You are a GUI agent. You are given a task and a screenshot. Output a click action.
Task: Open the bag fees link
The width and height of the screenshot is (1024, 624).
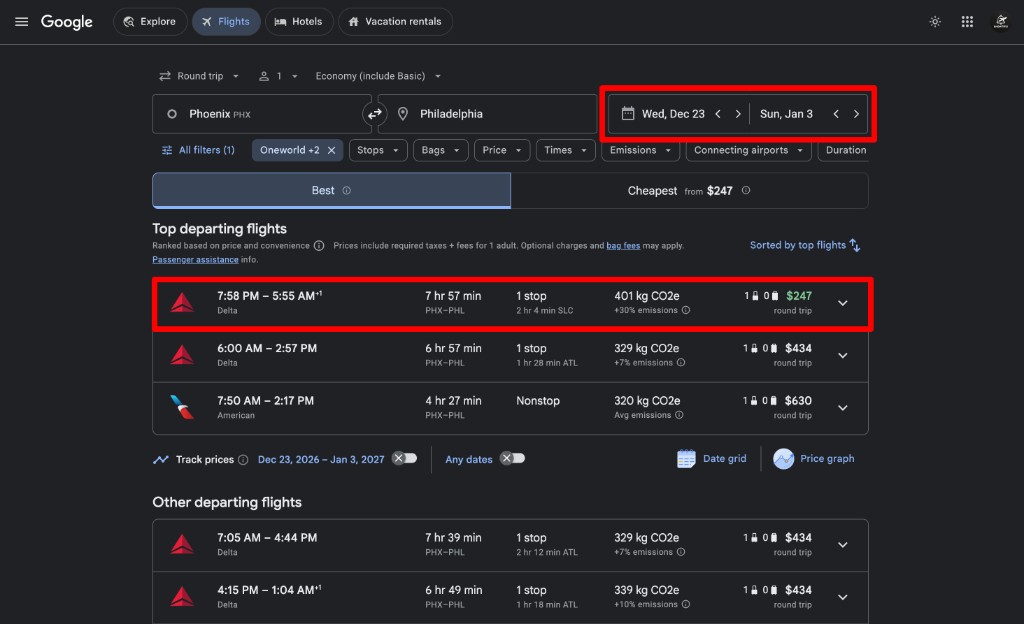point(623,245)
